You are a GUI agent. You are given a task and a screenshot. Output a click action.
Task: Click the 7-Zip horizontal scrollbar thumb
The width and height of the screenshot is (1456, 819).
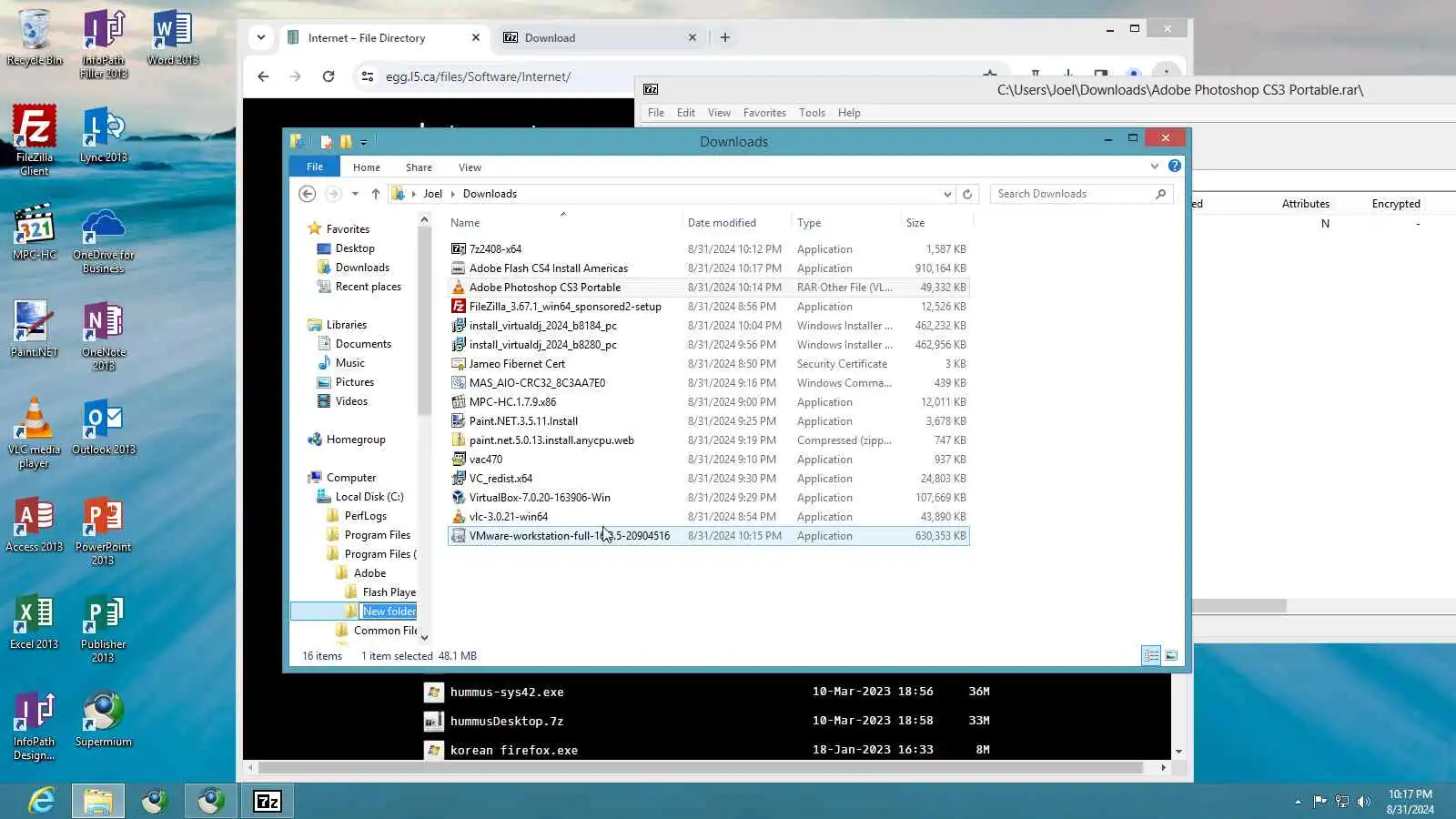[1239, 606]
